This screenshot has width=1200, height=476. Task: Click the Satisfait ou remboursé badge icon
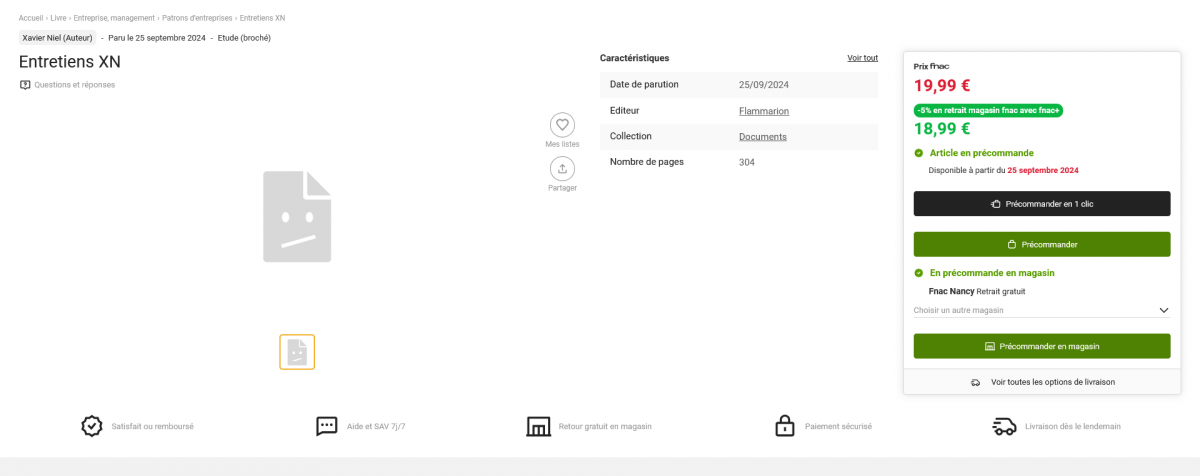tap(91, 426)
